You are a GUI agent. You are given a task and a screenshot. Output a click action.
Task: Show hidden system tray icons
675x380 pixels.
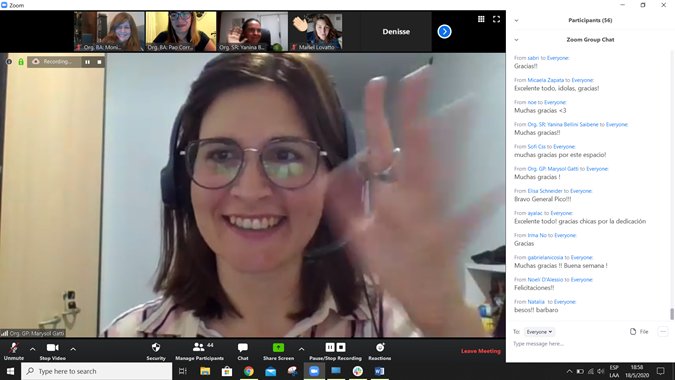[569, 371]
